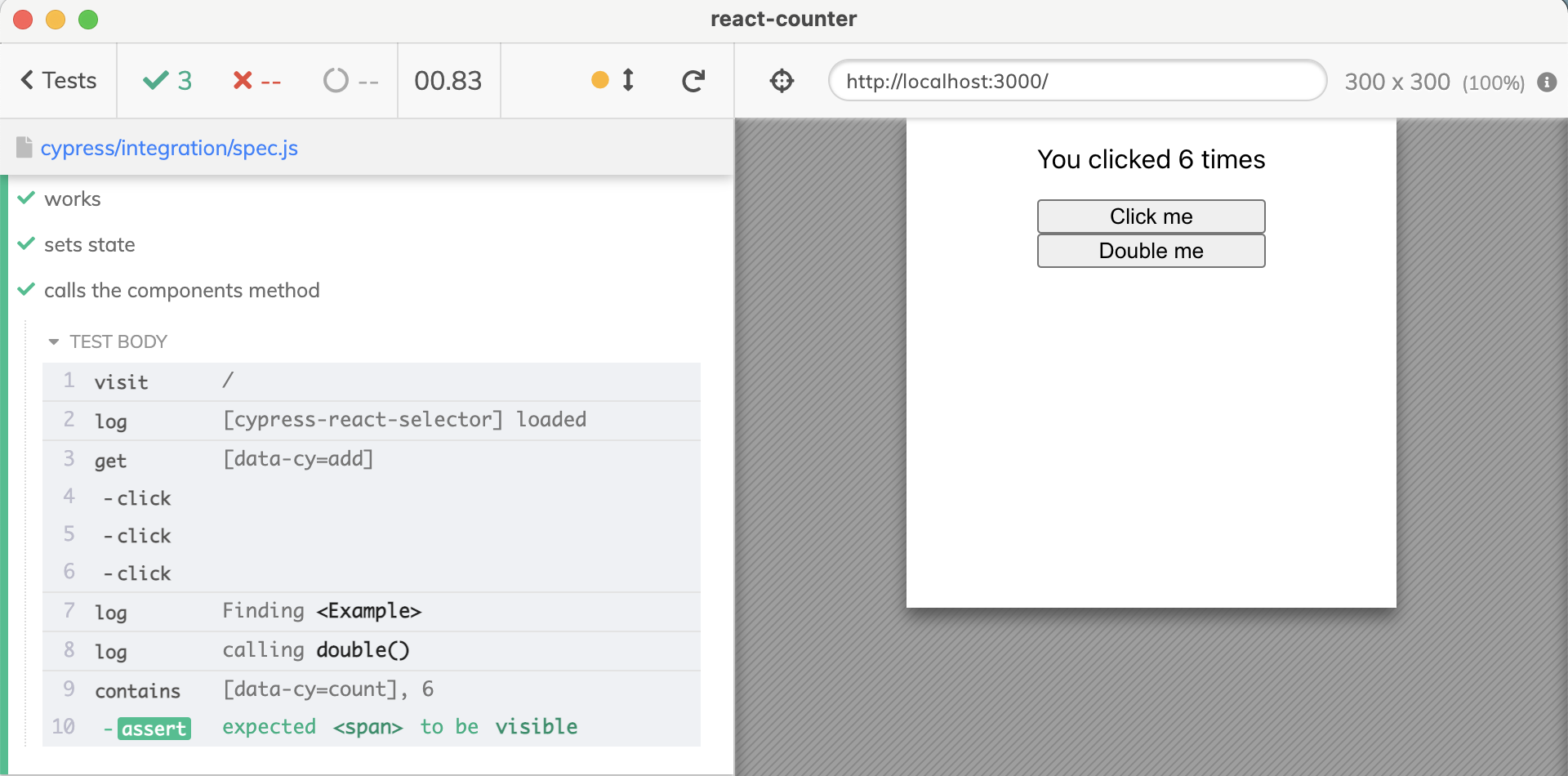
Task: Select the click command on line 4
Action: coord(372,497)
